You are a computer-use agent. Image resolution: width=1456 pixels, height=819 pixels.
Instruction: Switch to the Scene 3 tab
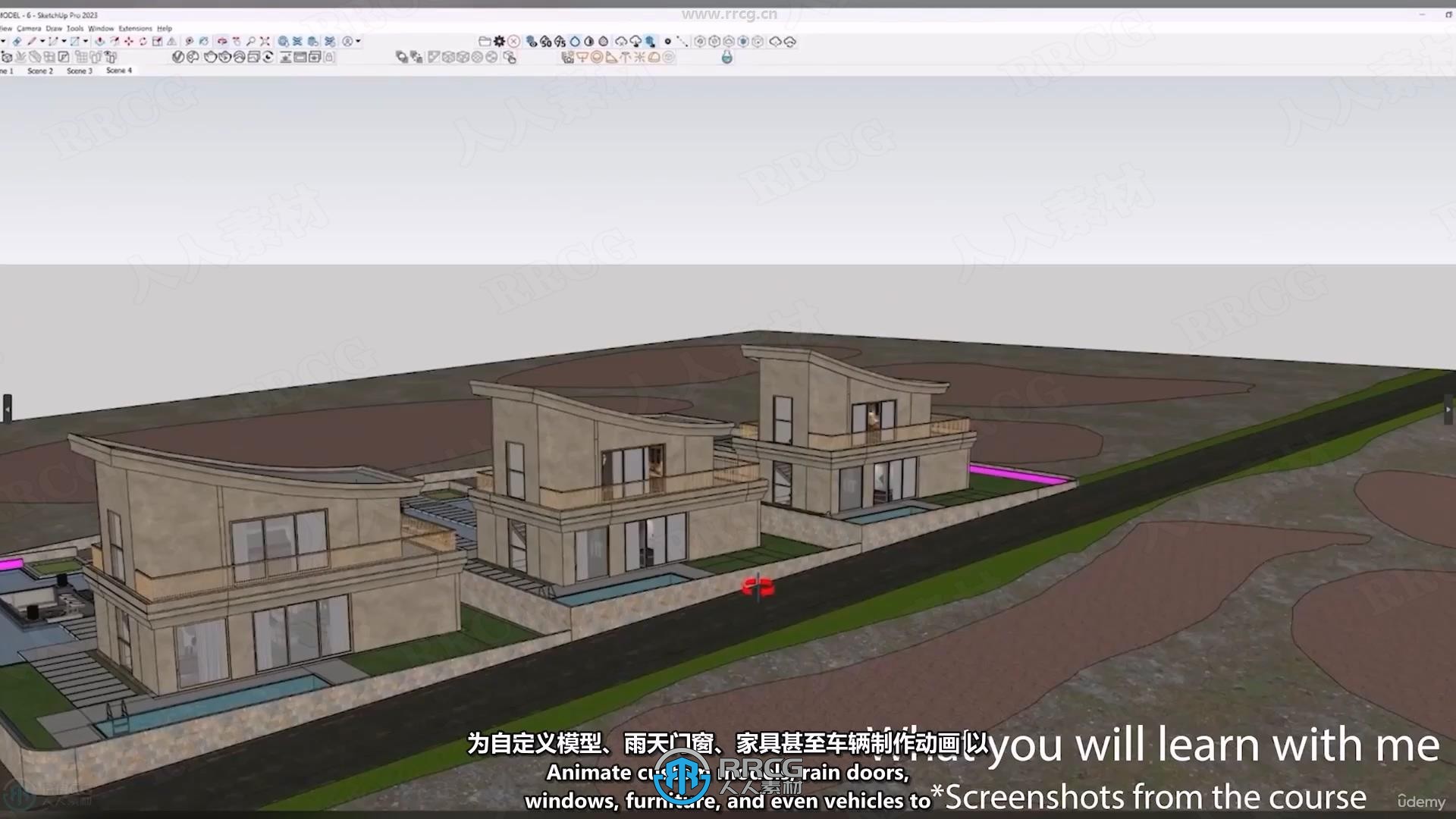click(x=80, y=71)
